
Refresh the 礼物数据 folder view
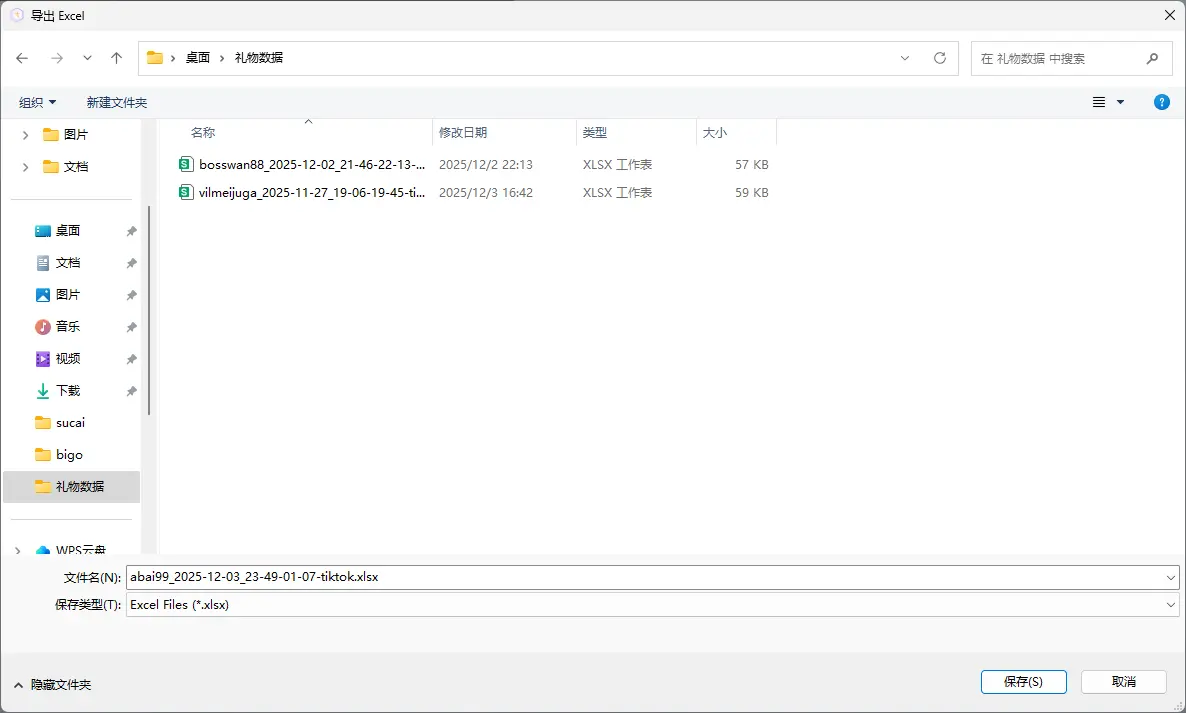[x=939, y=58]
